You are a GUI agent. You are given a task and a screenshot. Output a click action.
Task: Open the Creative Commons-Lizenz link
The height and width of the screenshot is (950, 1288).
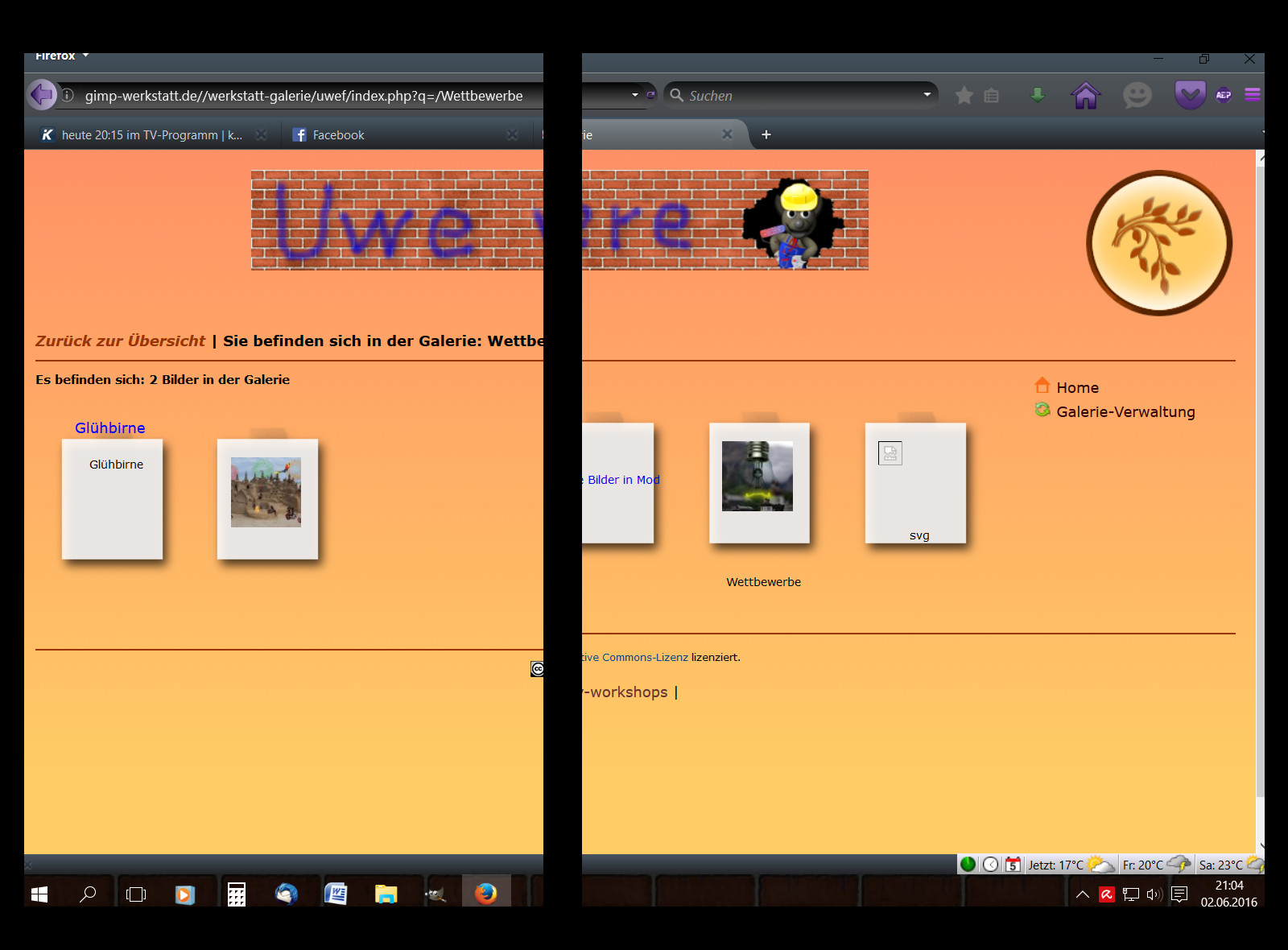pos(635,657)
